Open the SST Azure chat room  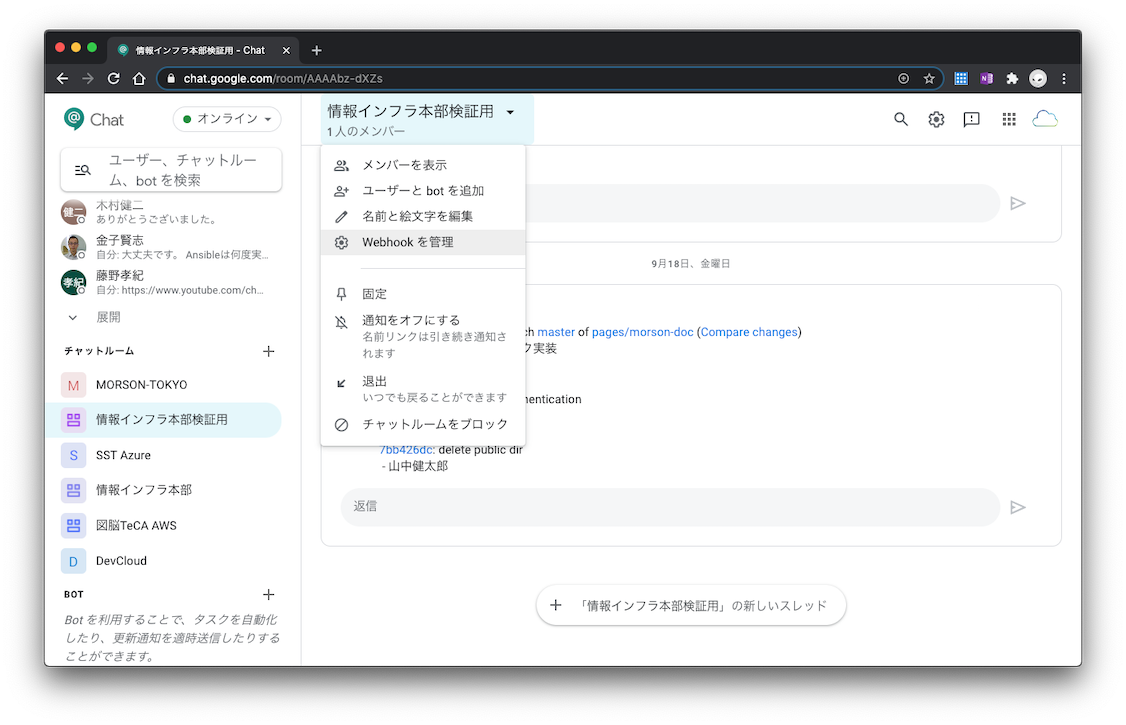coord(123,455)
